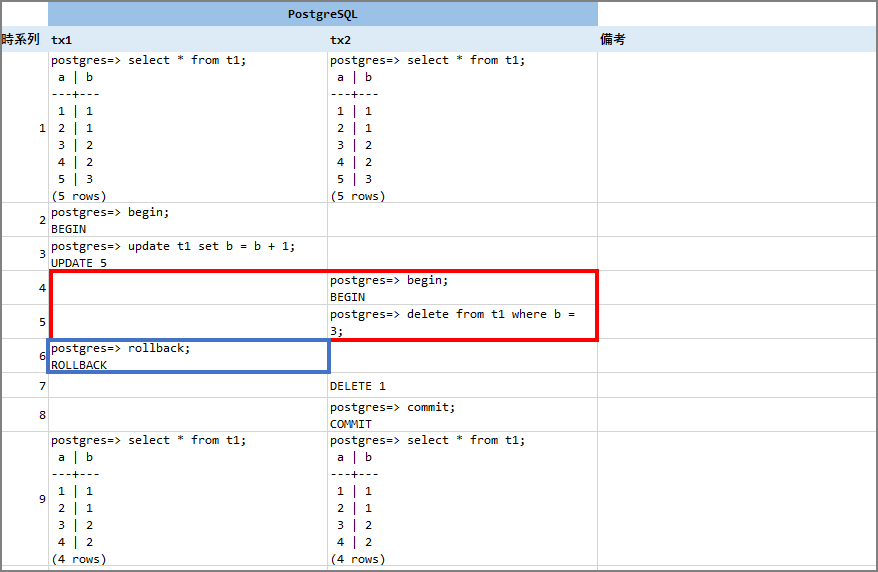Click the update t1 set b cell

click(188, 254)
